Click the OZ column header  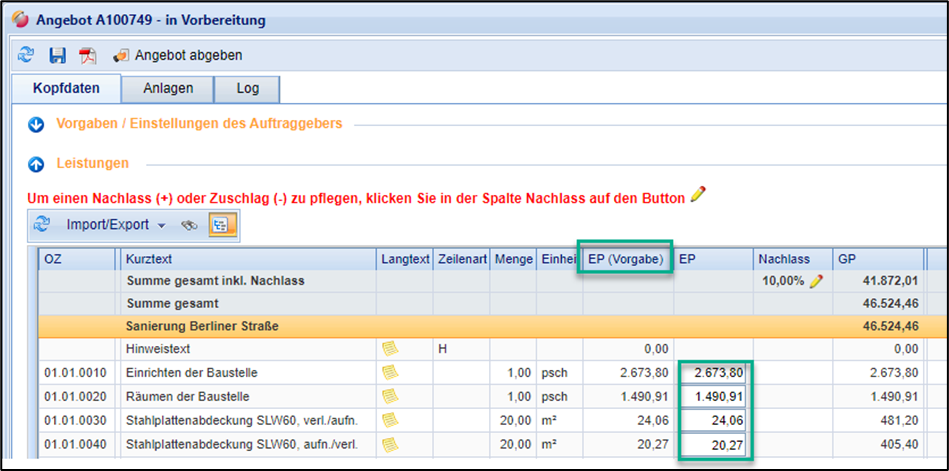pyautogui.click(x=76, y=259)
